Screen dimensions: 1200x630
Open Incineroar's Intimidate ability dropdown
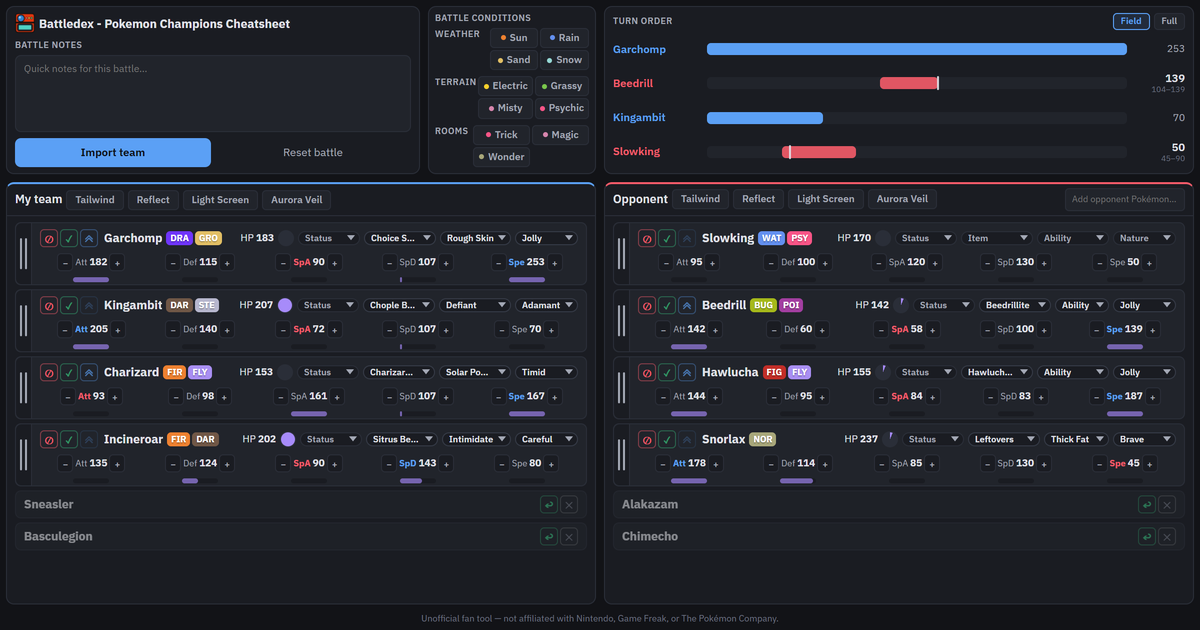(477, 439)
